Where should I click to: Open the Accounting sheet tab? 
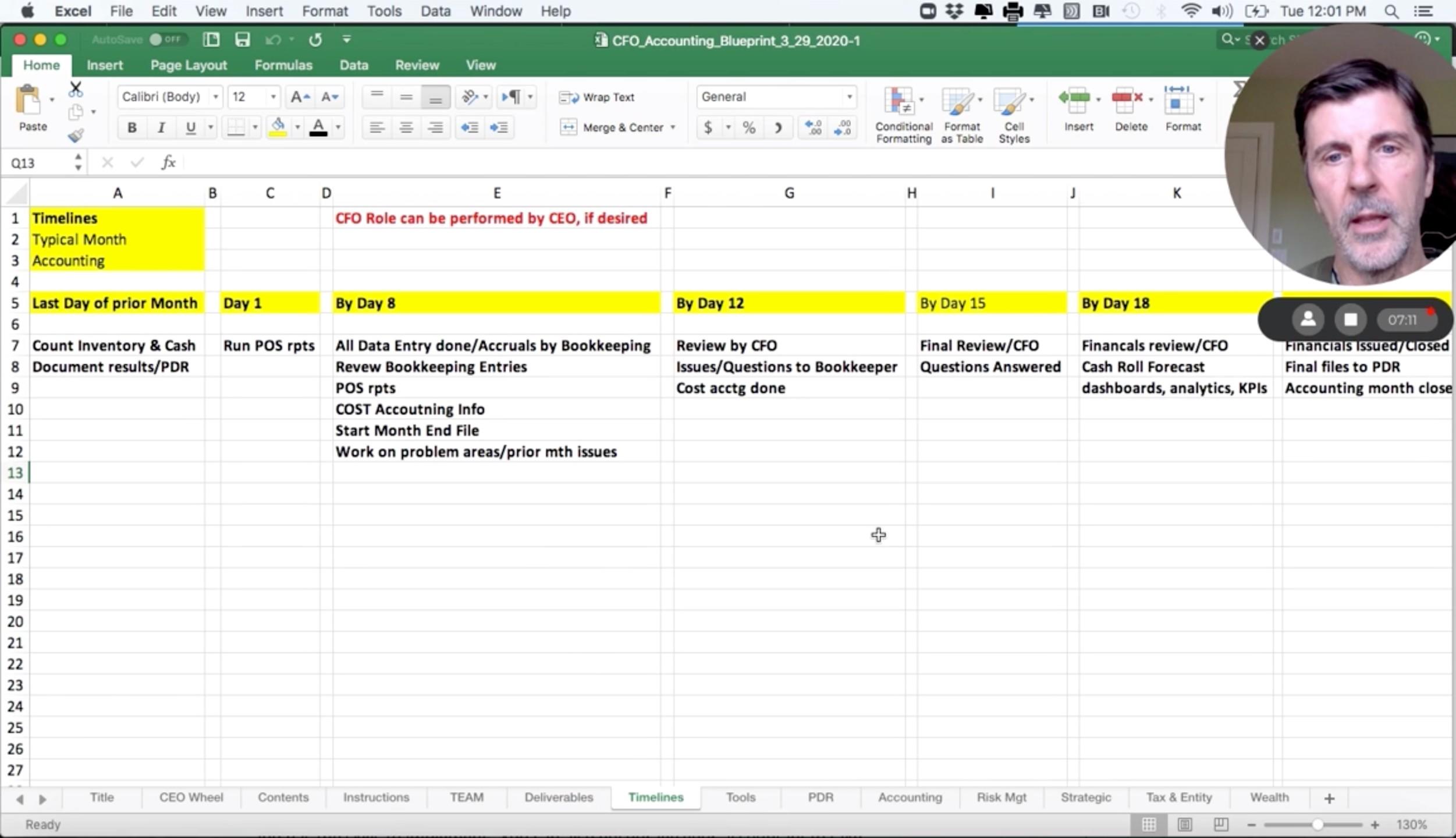click(x=910, y=797)
